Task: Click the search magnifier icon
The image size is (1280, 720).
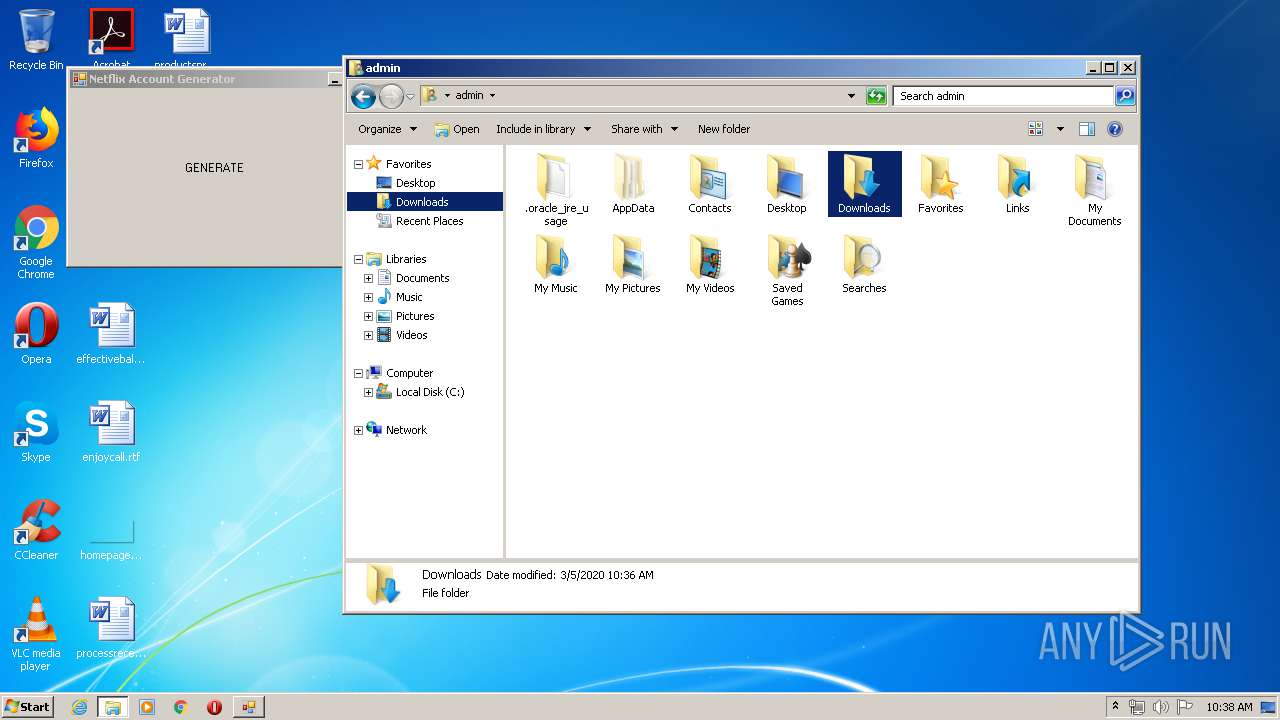Action: tap(1125, 96)
